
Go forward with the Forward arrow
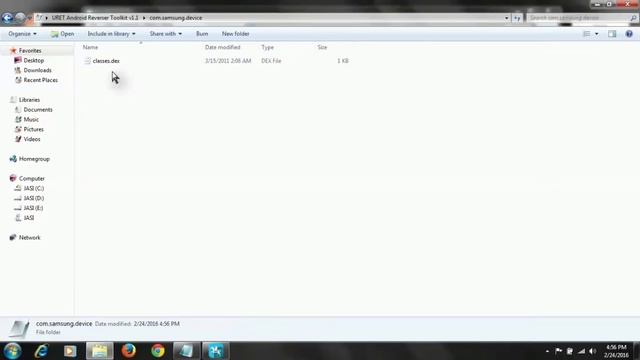pyautogui.click(x=20, y=18)
